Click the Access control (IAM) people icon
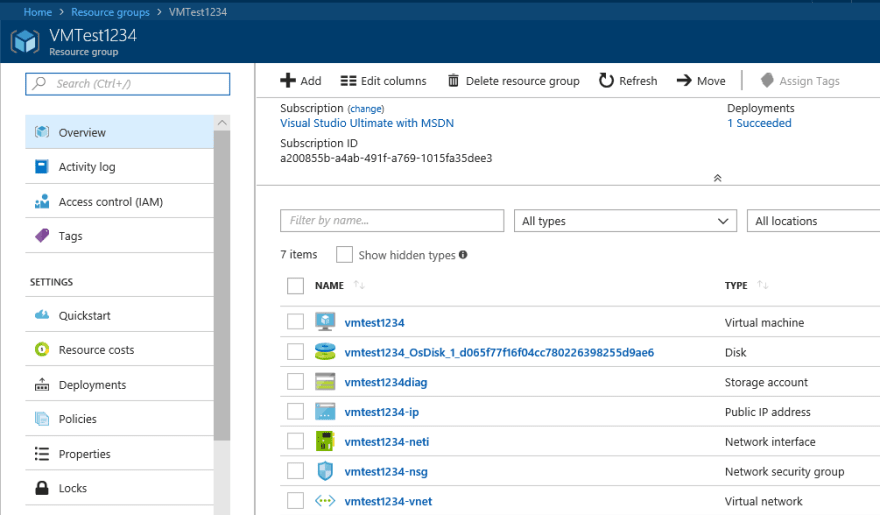 (x=42, y=201)
